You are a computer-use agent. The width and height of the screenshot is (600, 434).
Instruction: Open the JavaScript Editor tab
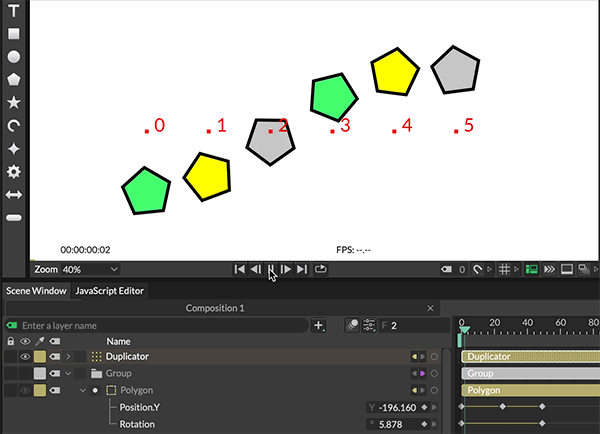(109, 291)
